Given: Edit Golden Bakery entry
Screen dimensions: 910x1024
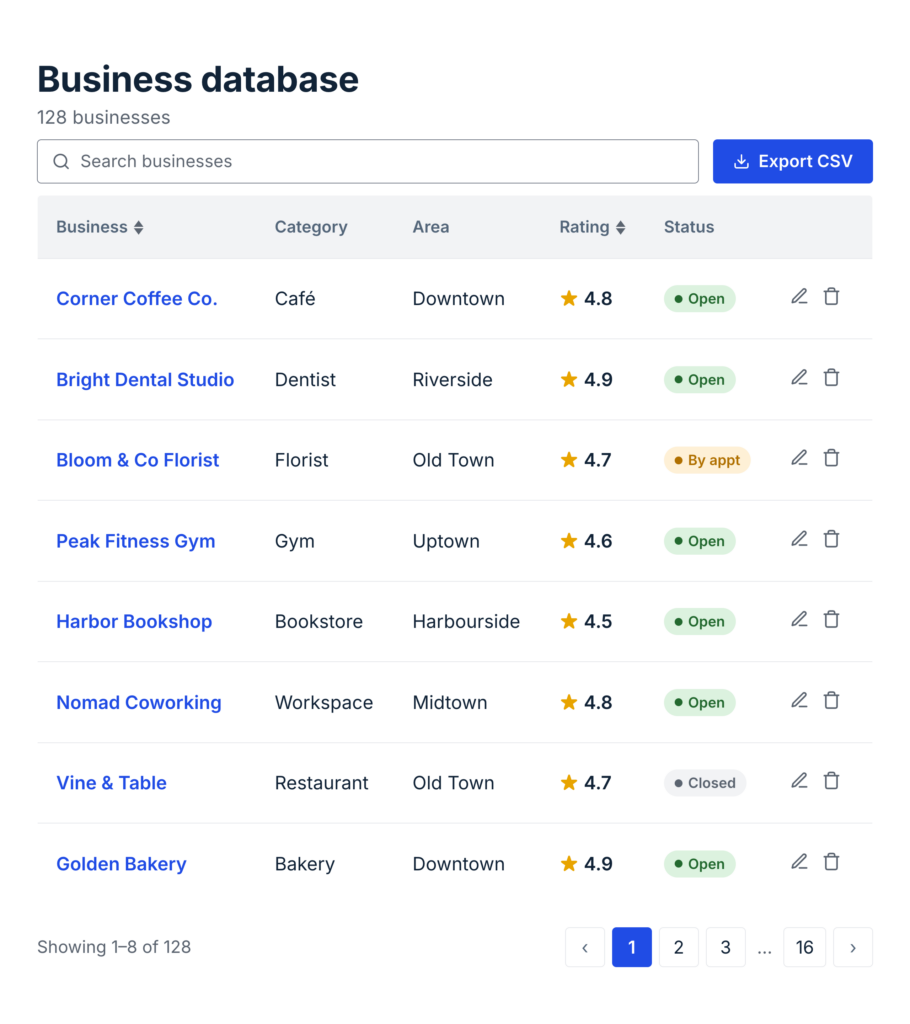Looking at the screenshot, I should pos(799,861).
